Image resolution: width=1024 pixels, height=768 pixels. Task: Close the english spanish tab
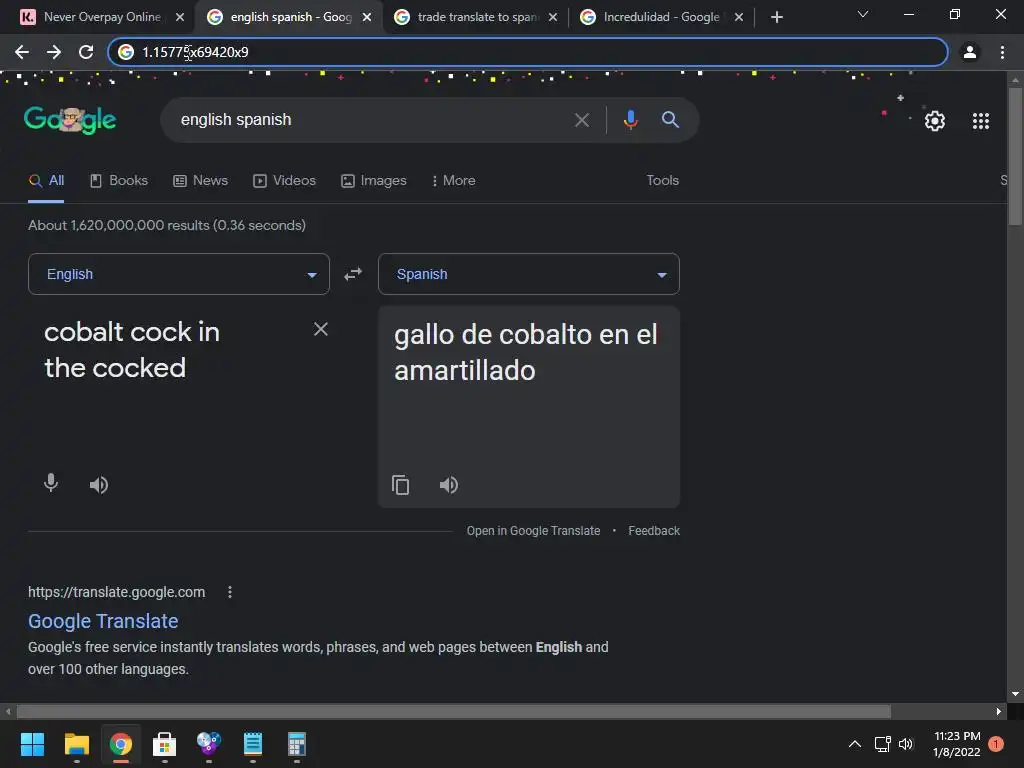[367, 17]
